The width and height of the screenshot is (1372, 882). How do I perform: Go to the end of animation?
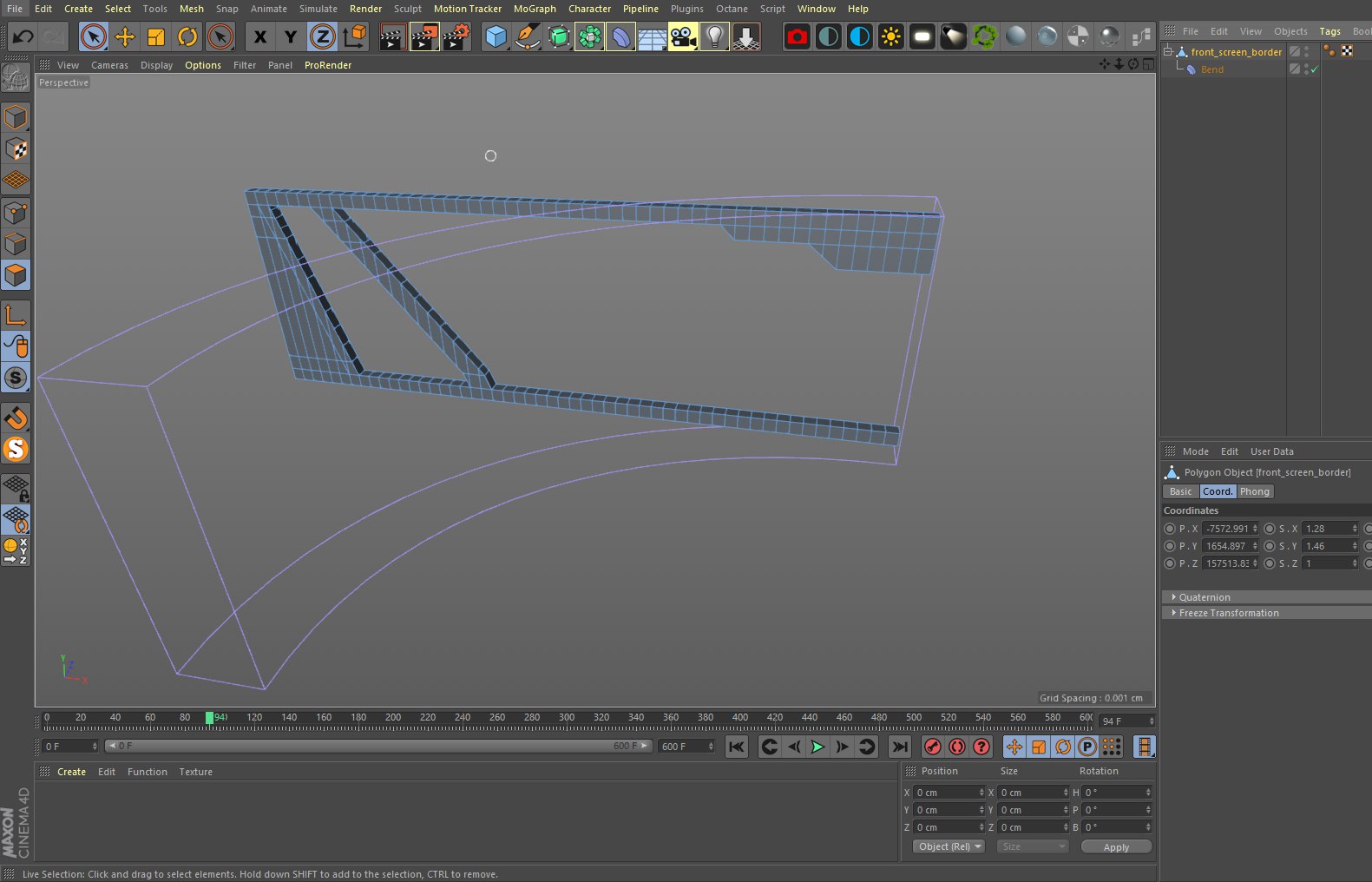click(900, 747)
